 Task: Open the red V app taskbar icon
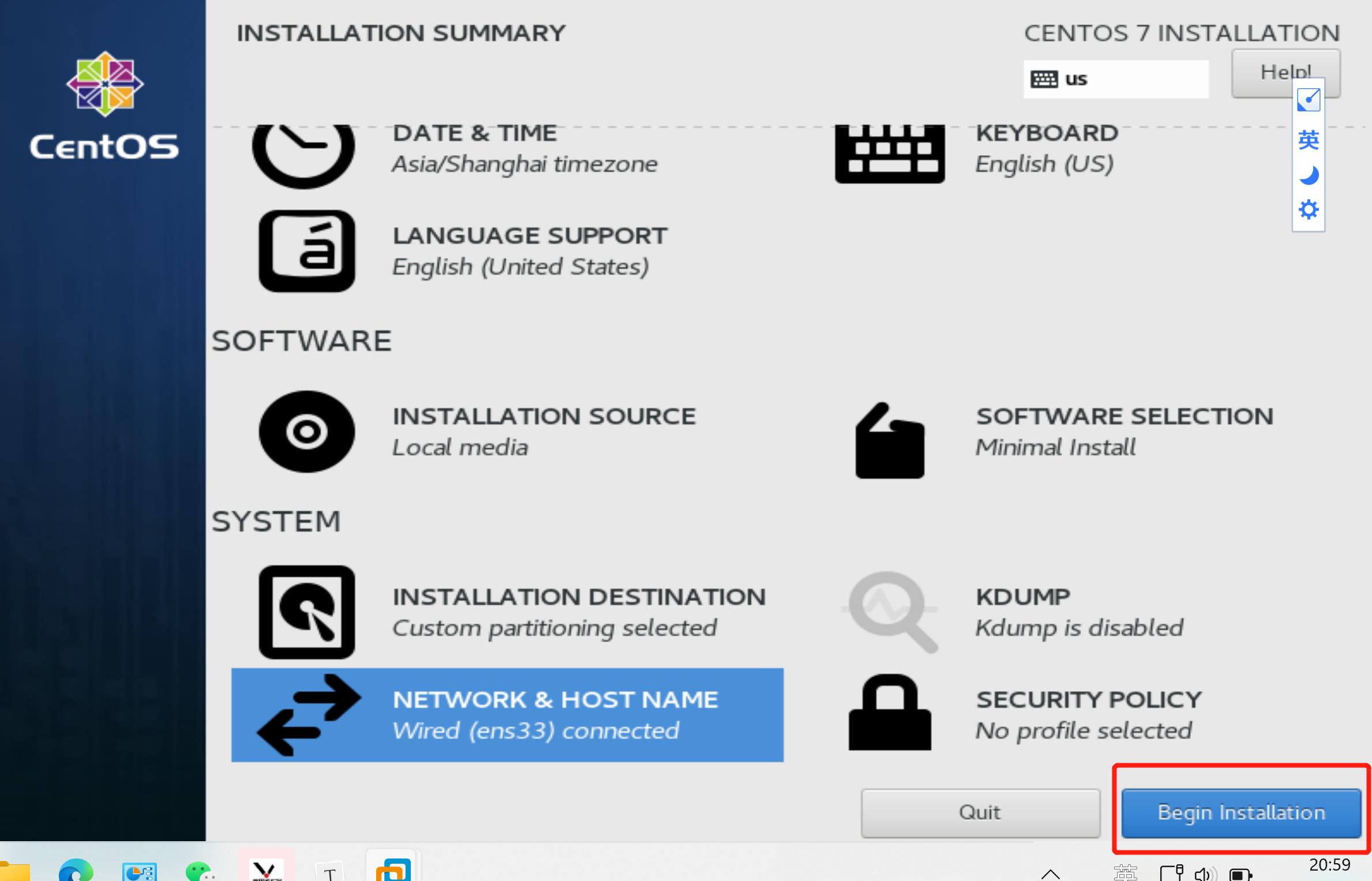(266, 870)
